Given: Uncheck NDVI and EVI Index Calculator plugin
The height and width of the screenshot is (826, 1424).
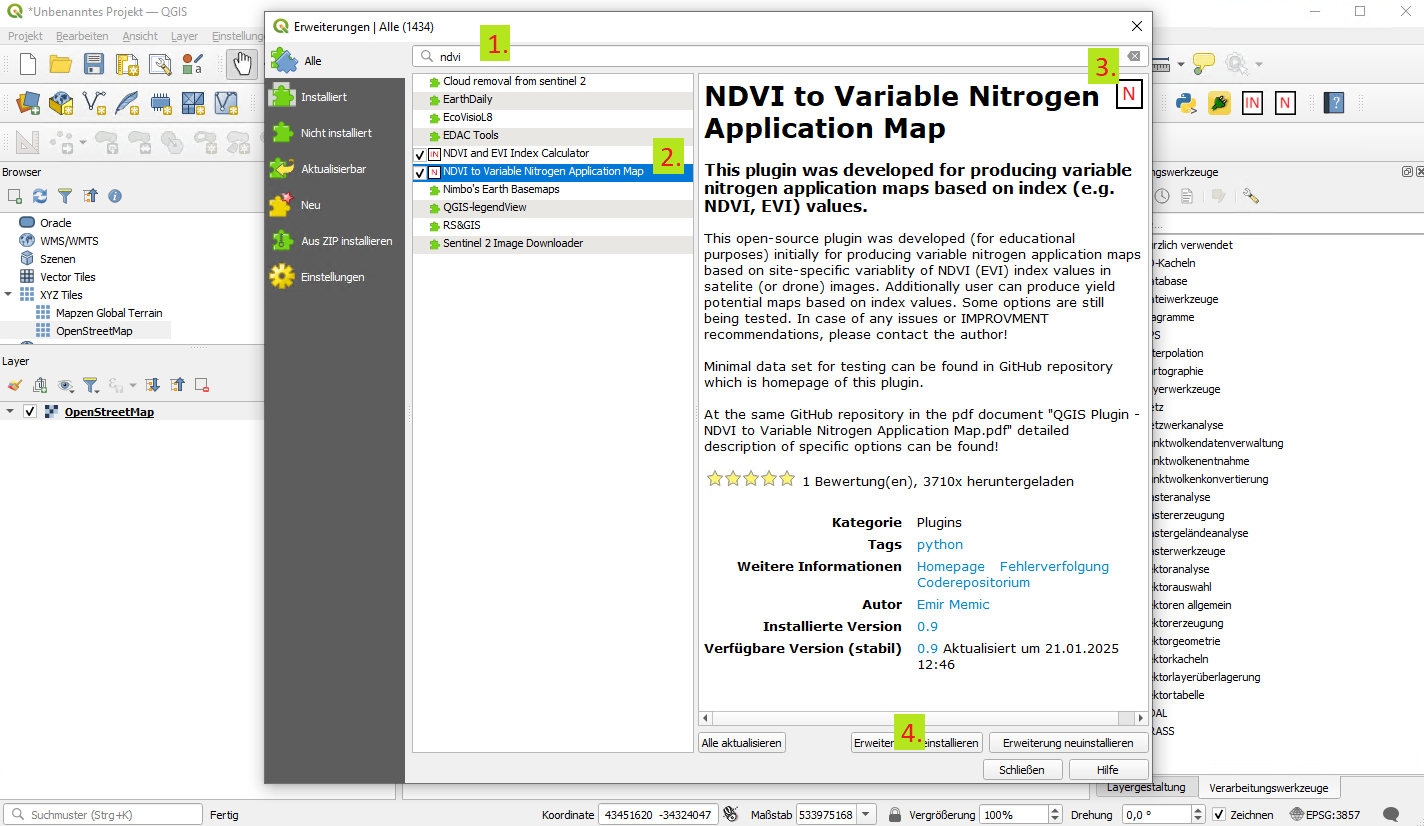Looking at the screenshot, I should click(x=420, y=154).
